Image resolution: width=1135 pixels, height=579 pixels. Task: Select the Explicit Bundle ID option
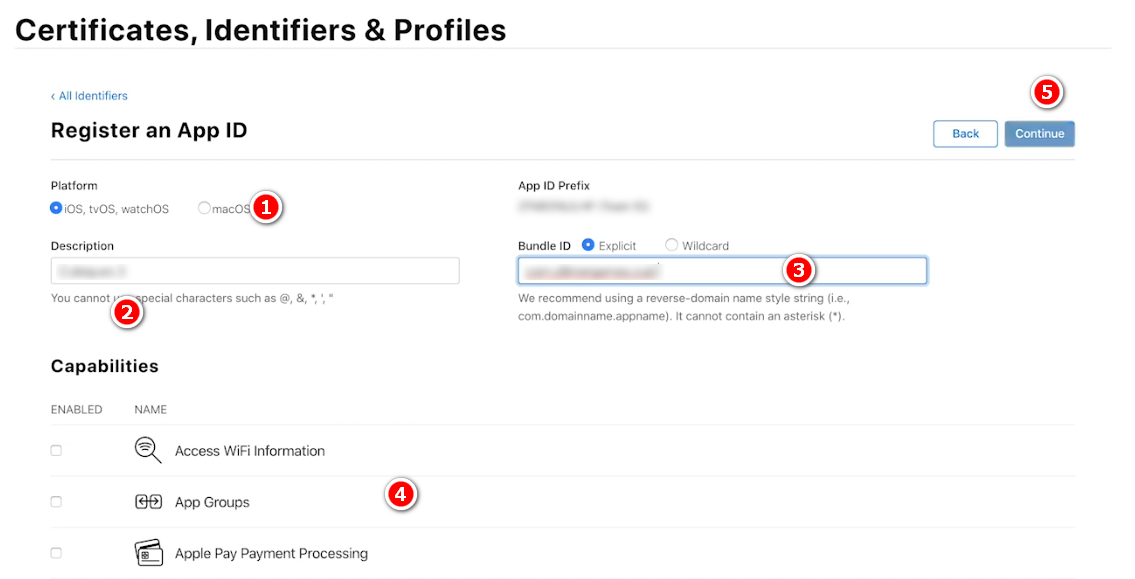[x=588, y=245]
